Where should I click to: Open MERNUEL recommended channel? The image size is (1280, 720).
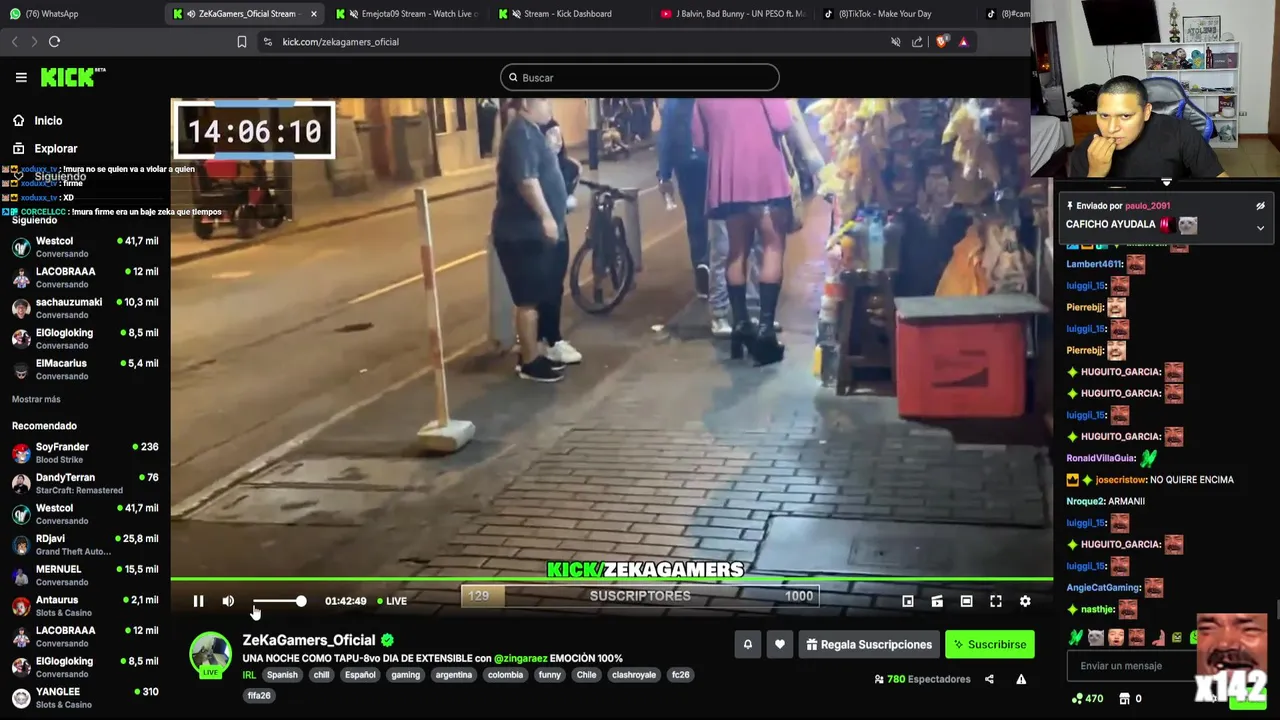[x=85, y=575]
